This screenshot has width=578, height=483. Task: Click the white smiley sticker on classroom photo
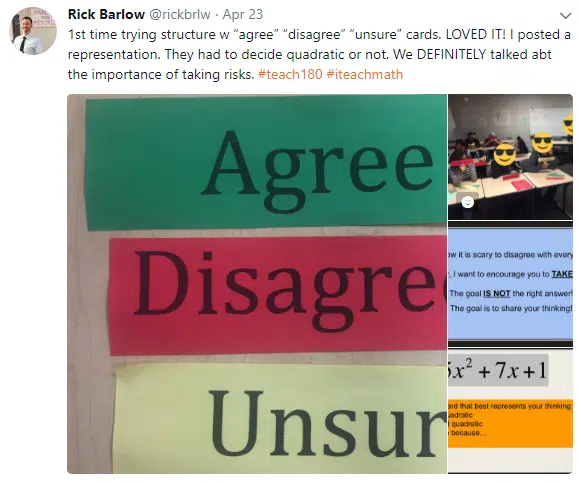[x=467, y=202]
